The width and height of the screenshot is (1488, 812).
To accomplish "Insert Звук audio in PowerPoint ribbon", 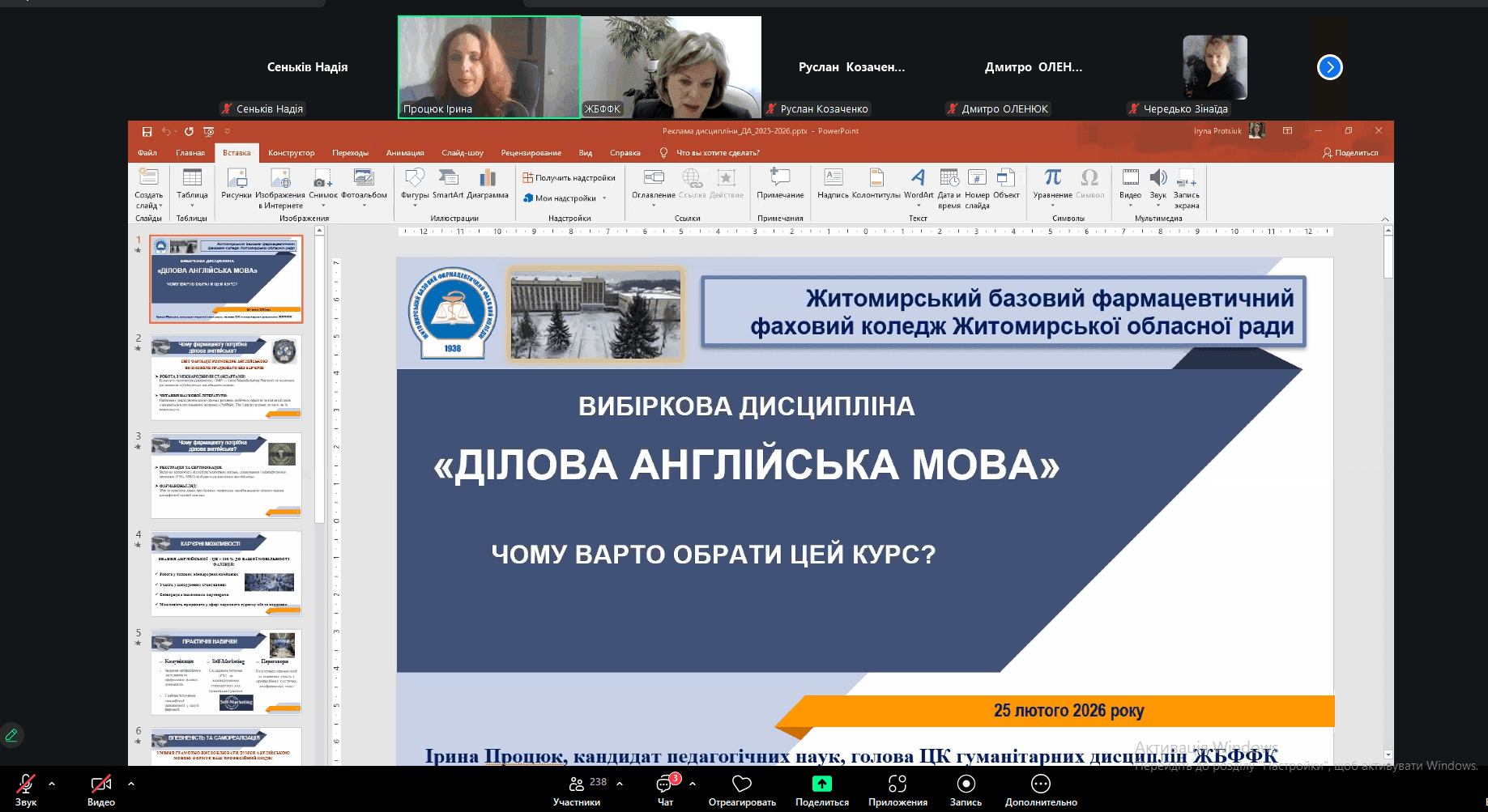I will [1158, 186].
